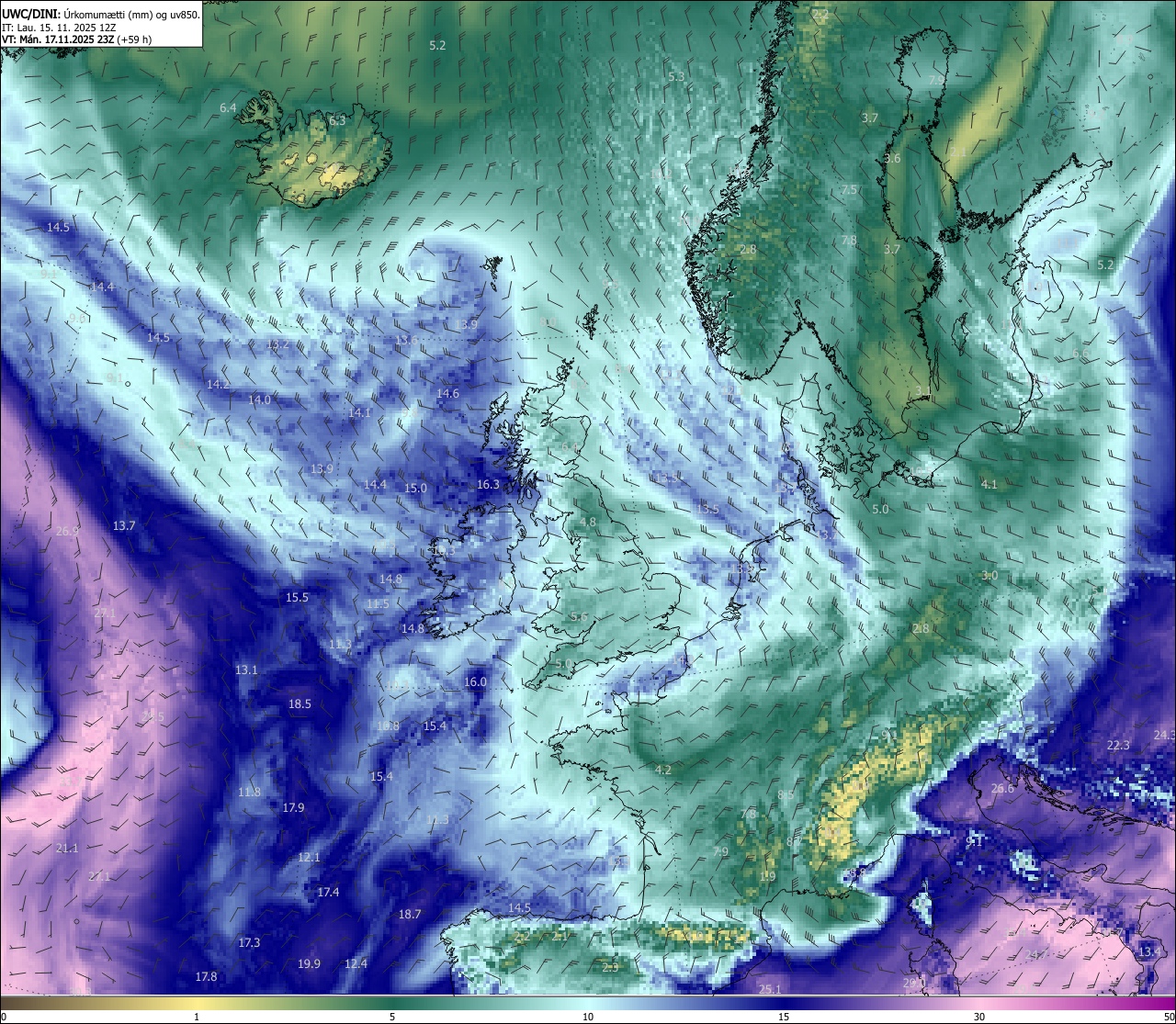Click the 11.5 value over Ireland

[x=378, y=604]
